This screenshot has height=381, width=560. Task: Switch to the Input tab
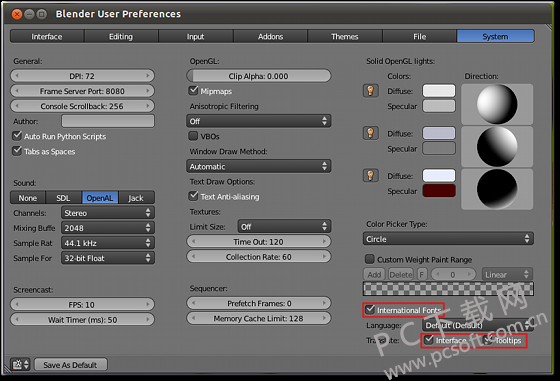pyautogui.click(x=196, y=36)
